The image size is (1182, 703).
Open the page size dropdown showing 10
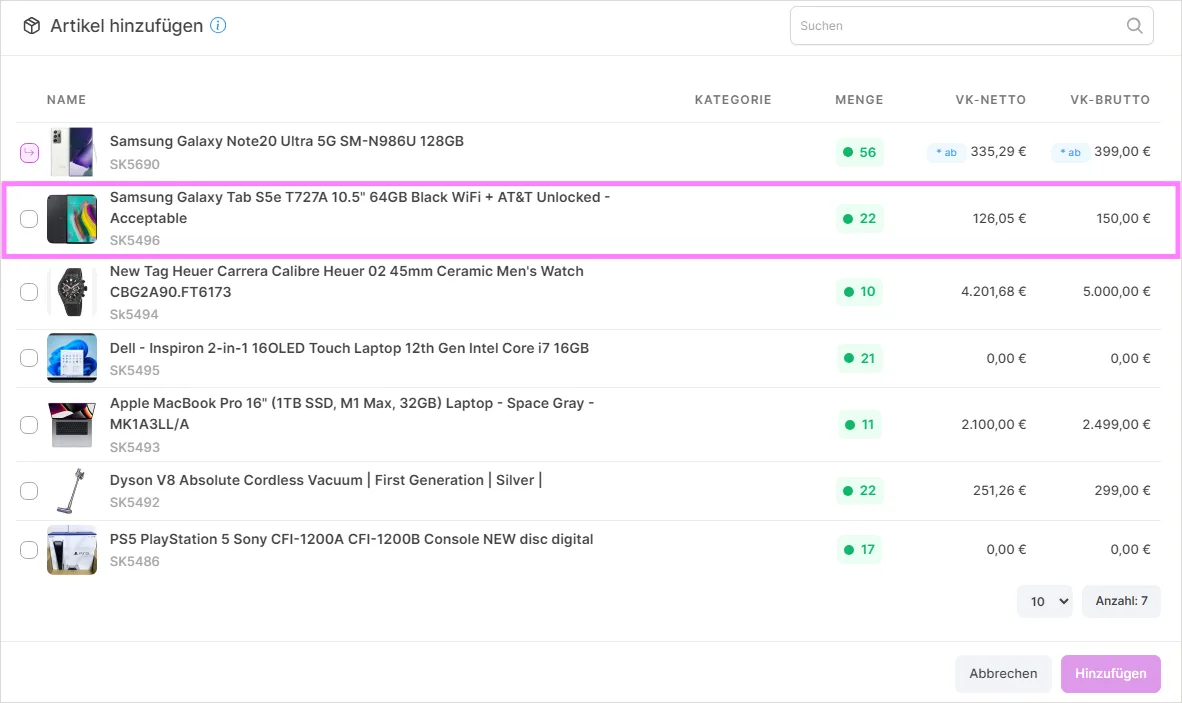point(1045,601)
